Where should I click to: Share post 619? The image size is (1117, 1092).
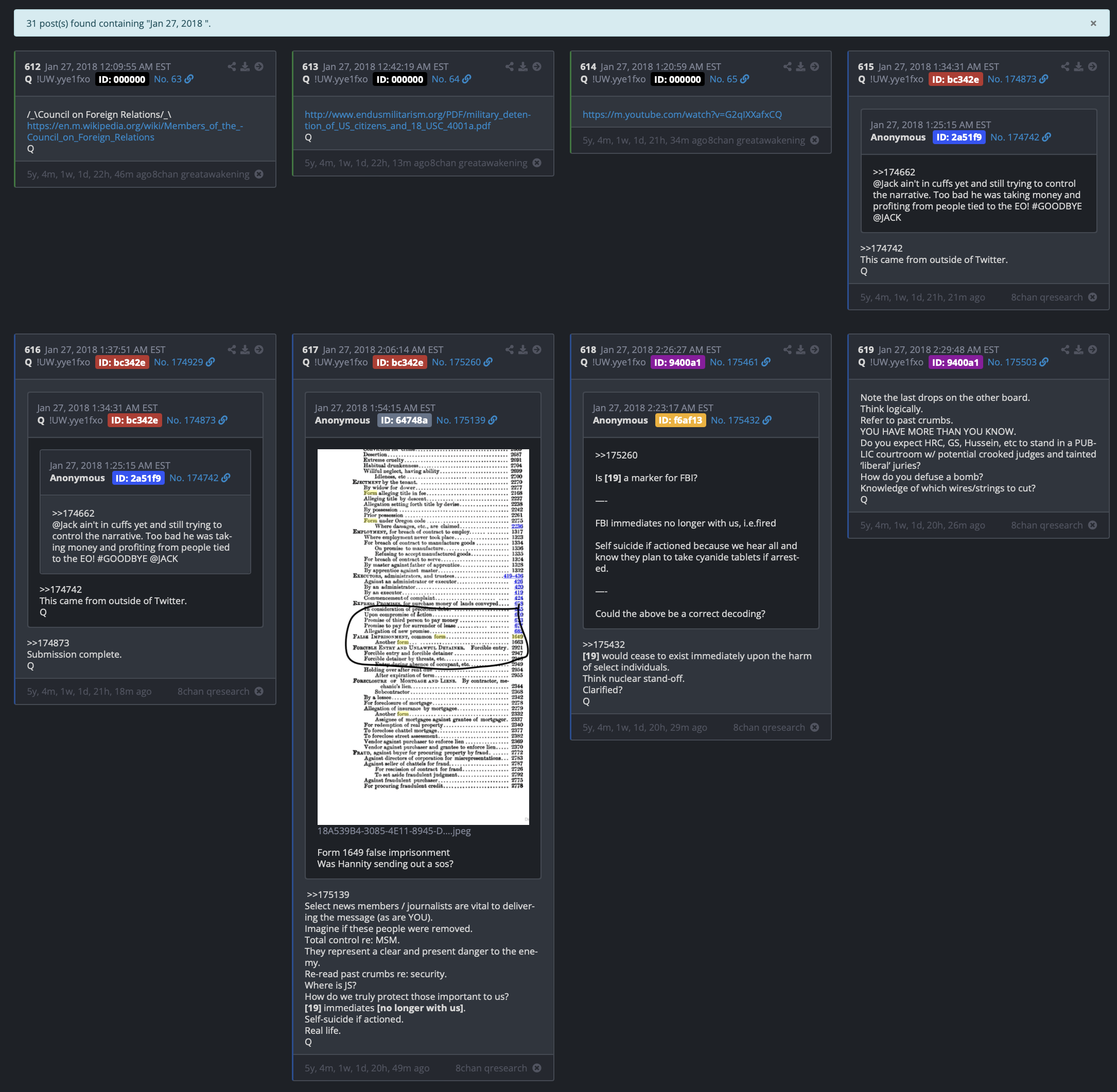click(1065, 349)
